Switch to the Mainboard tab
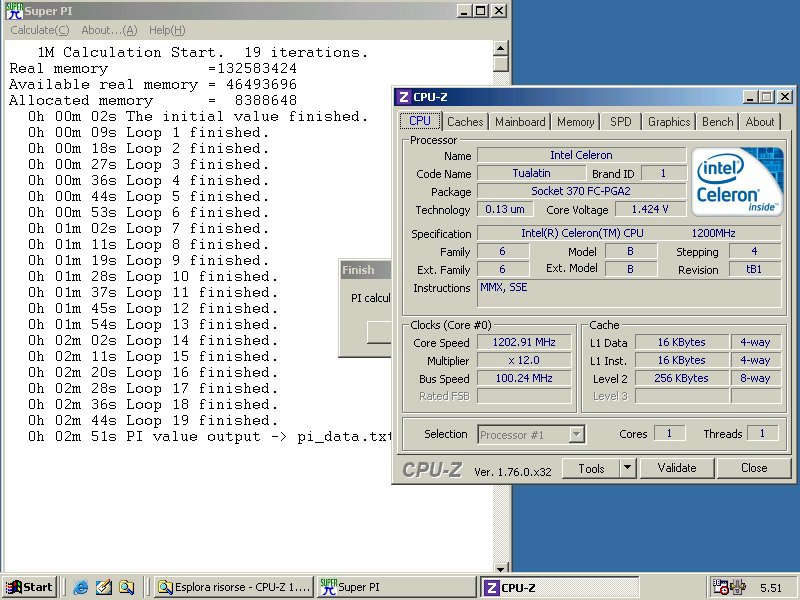Viewport: 800px width, 600px height. point(520,122)
